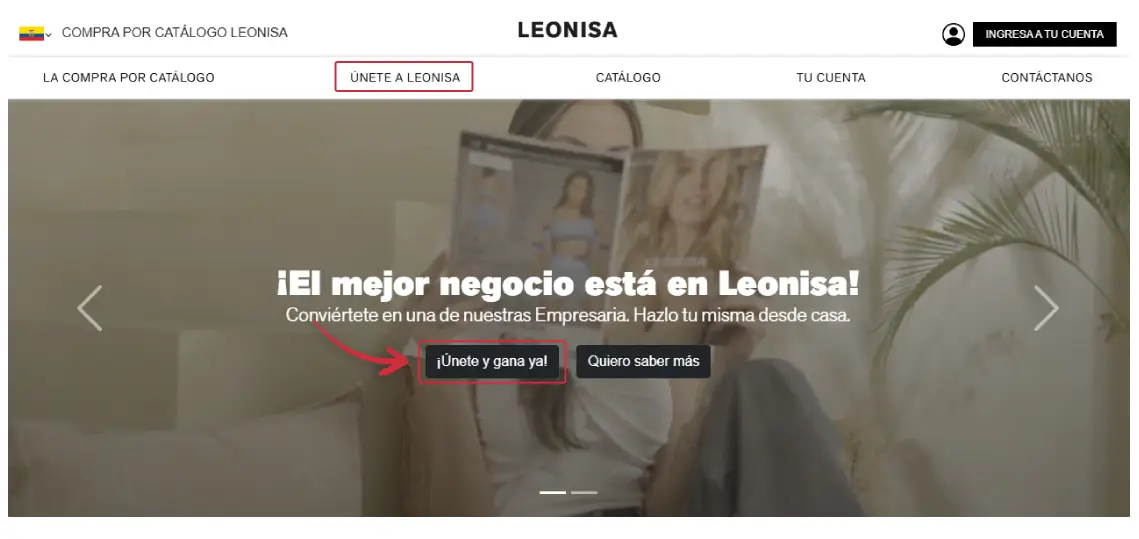
Task: Click the ¡El mejor negocio está en Leonisa! headline
Action: pos(567,284)
